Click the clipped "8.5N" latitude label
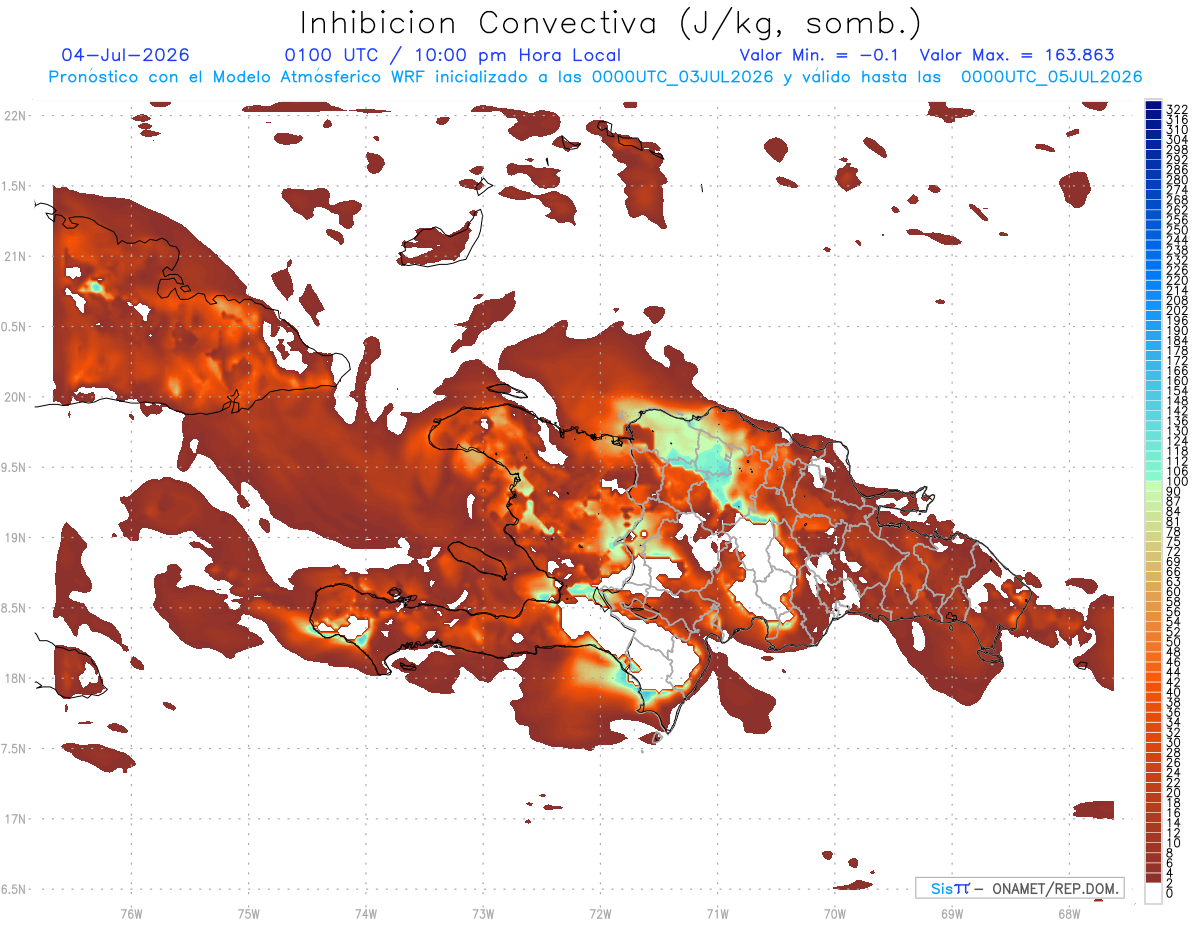This screenshot has width=1200, height=927. click(14, 608)
